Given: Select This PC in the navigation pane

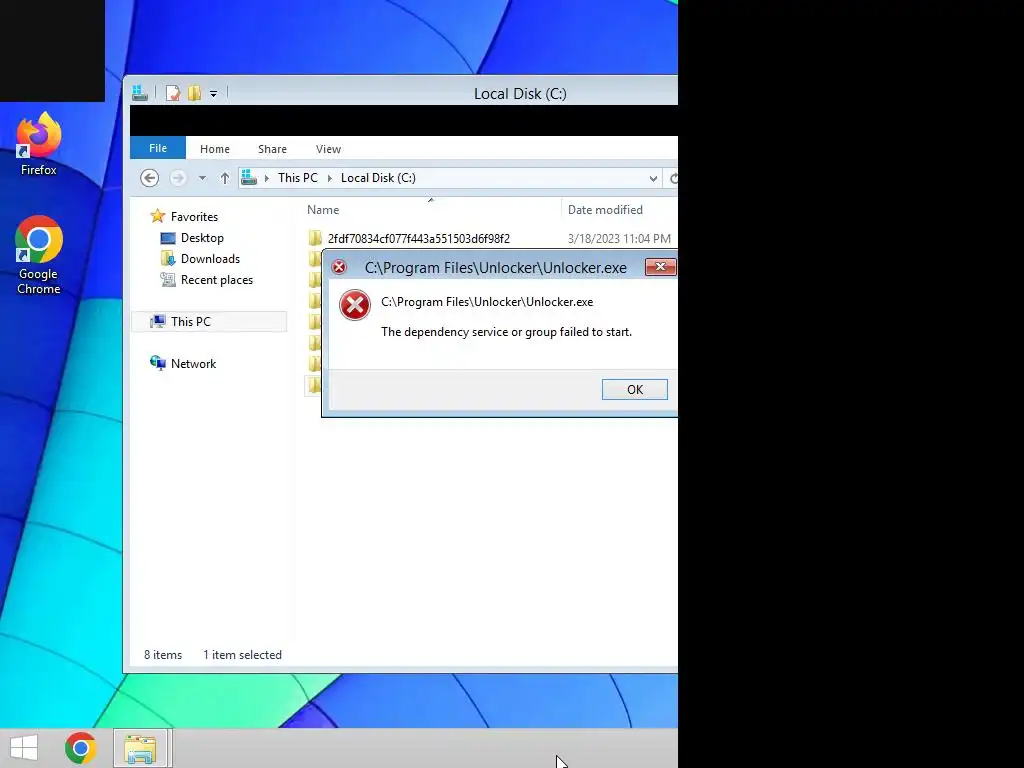Looking at the screenshot, I should (191, 321).
